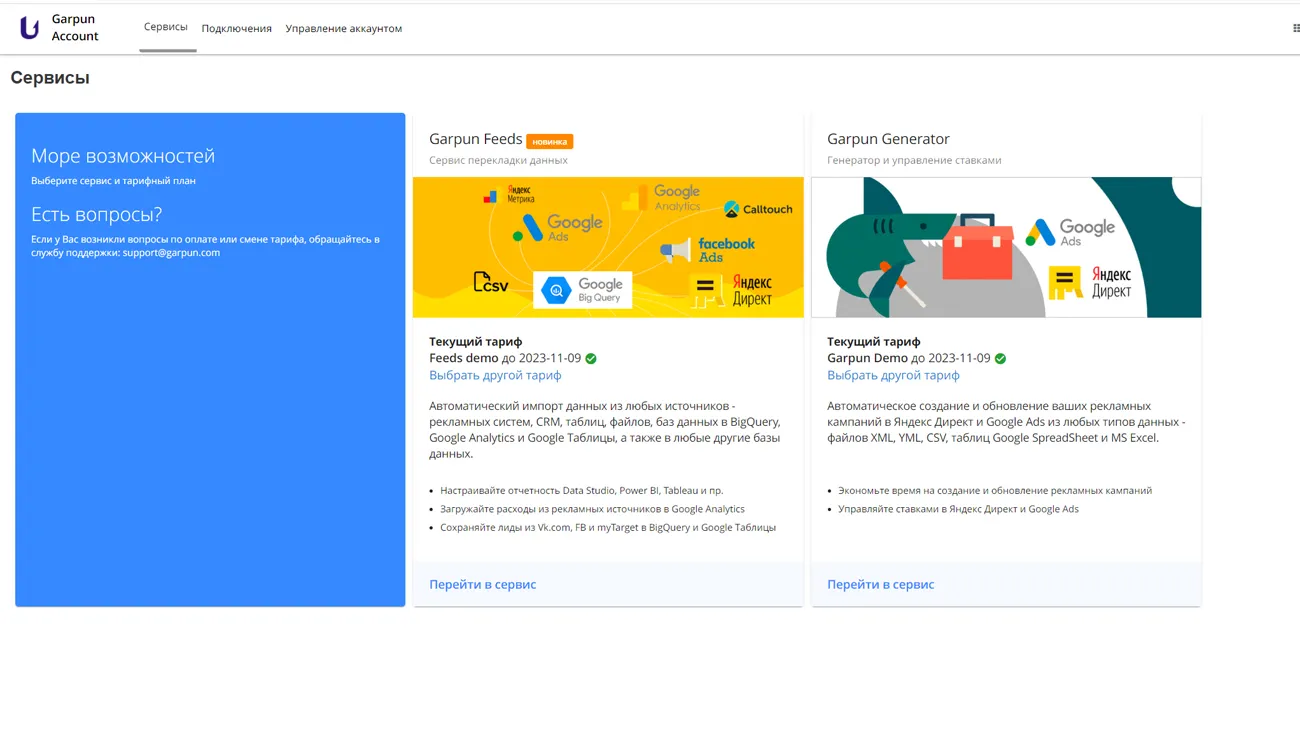Click the orange новинка badge

coord(549,141)
